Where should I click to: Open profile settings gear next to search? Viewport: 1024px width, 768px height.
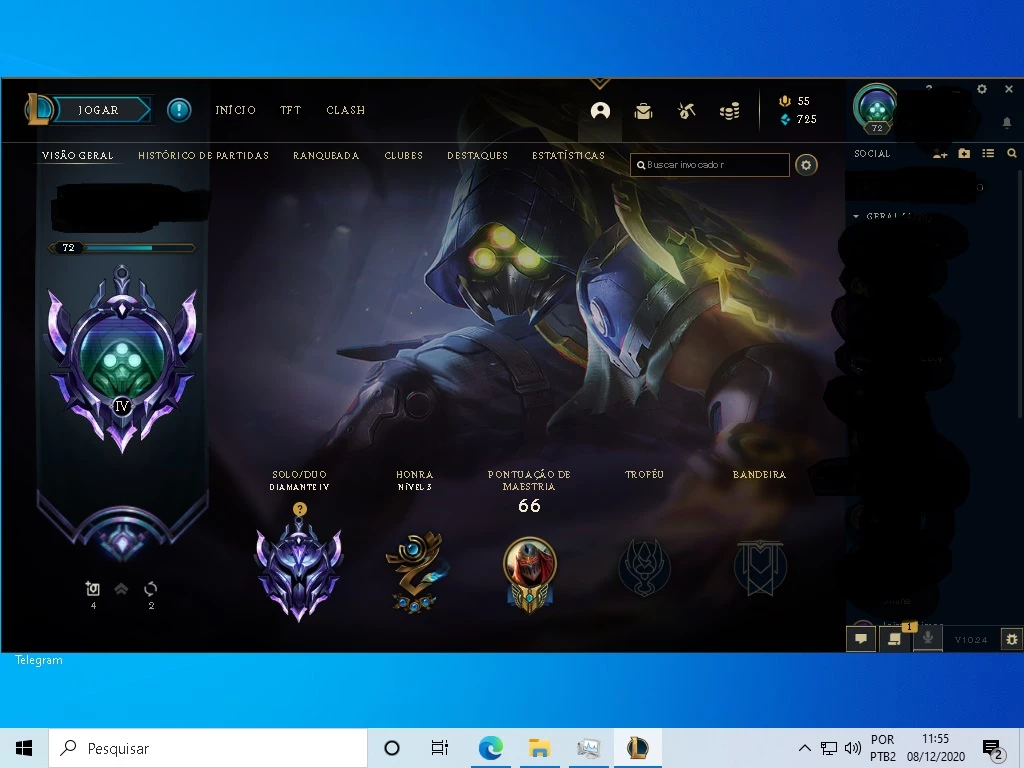click(x=807, y=165)
